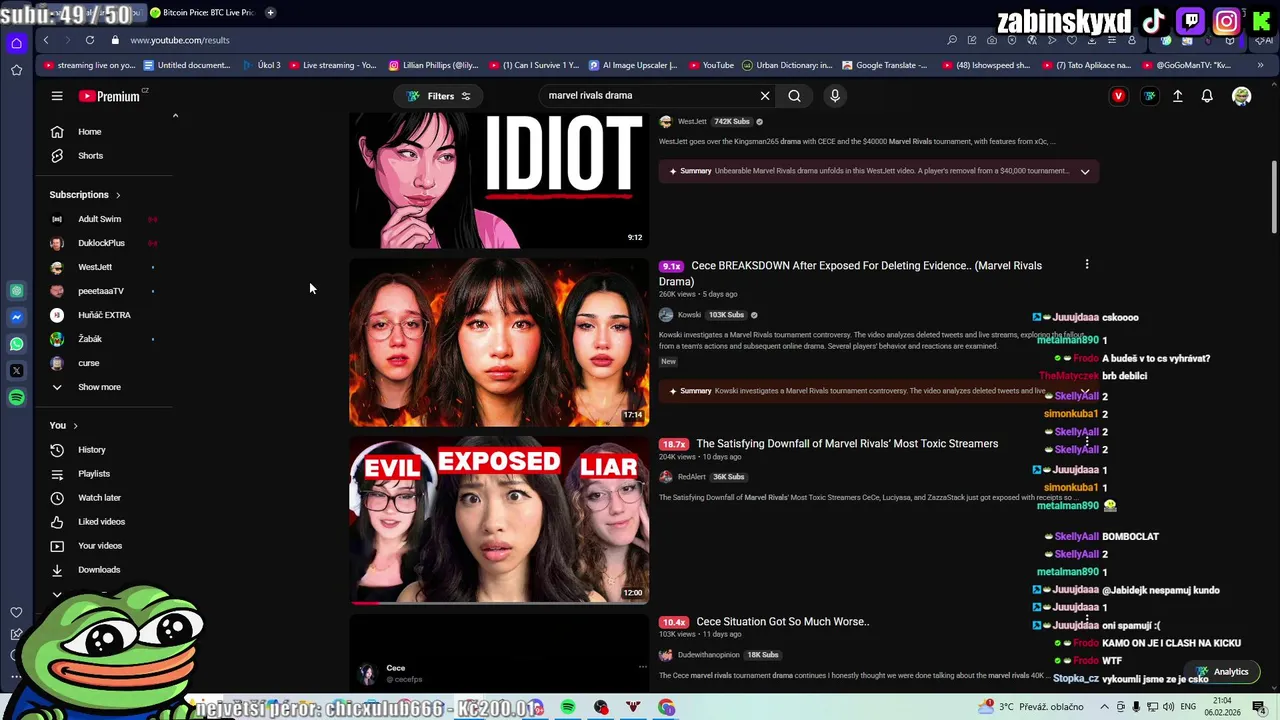This screenshot has width=1280, height=720.
Task: Switch to the Bitcoin Price browser tab
Action: [x=205, y=13]
